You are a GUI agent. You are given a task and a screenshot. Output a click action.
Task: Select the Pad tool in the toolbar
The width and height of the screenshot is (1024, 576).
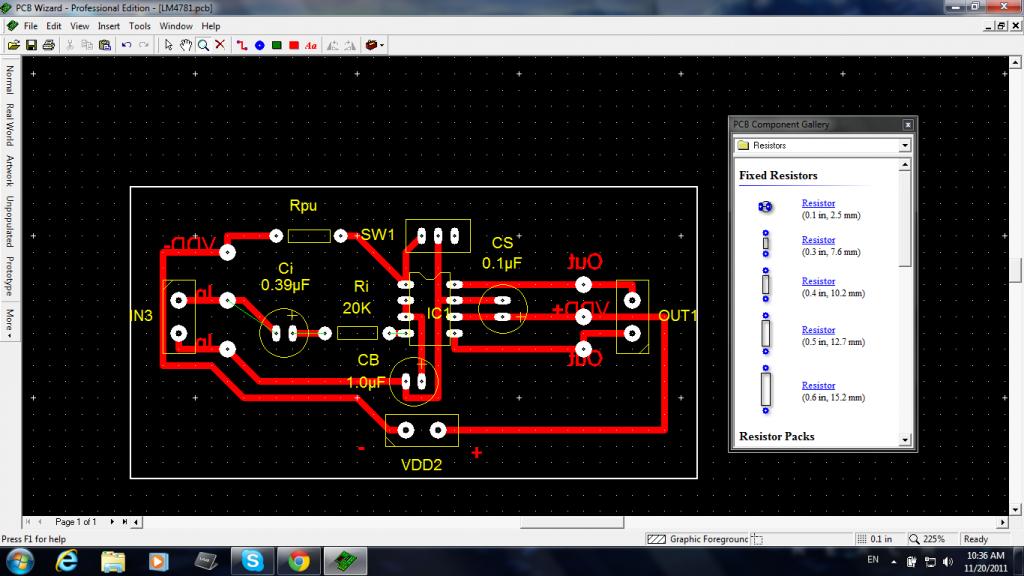(x=259, y=45)
